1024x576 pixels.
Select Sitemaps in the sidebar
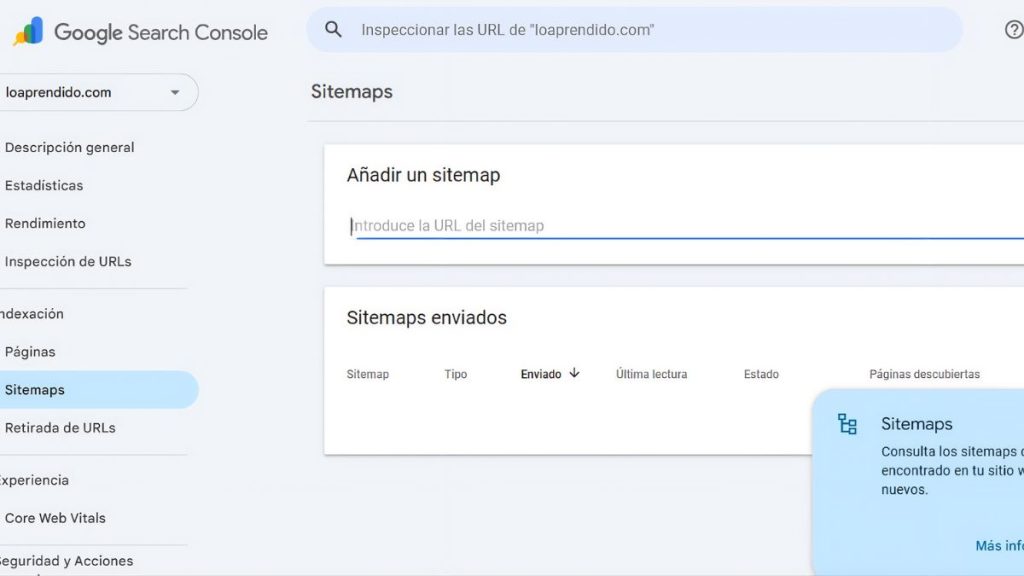tap(99, 390)
